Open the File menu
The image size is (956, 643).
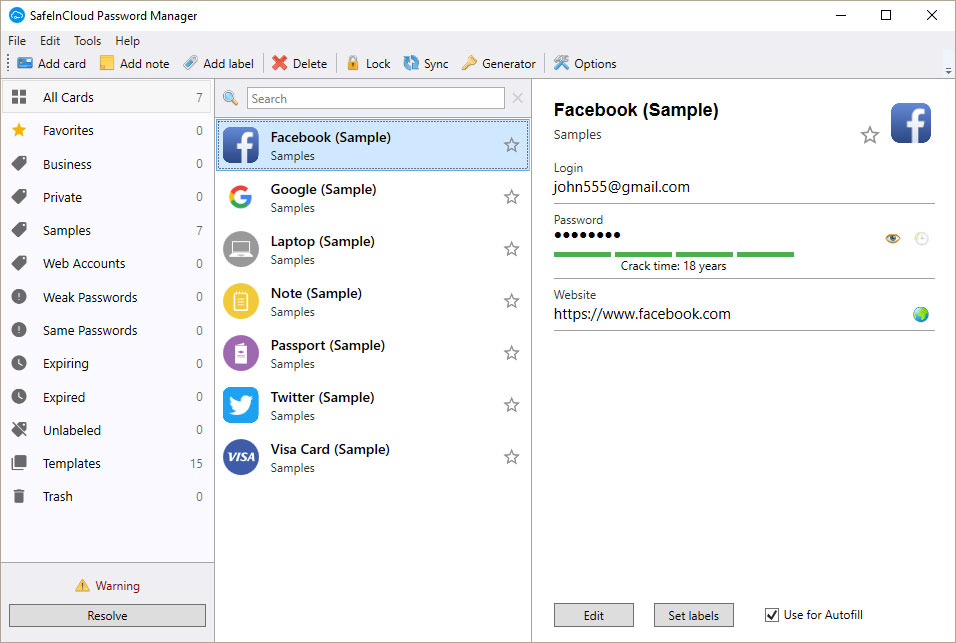(x=17, y=41)
